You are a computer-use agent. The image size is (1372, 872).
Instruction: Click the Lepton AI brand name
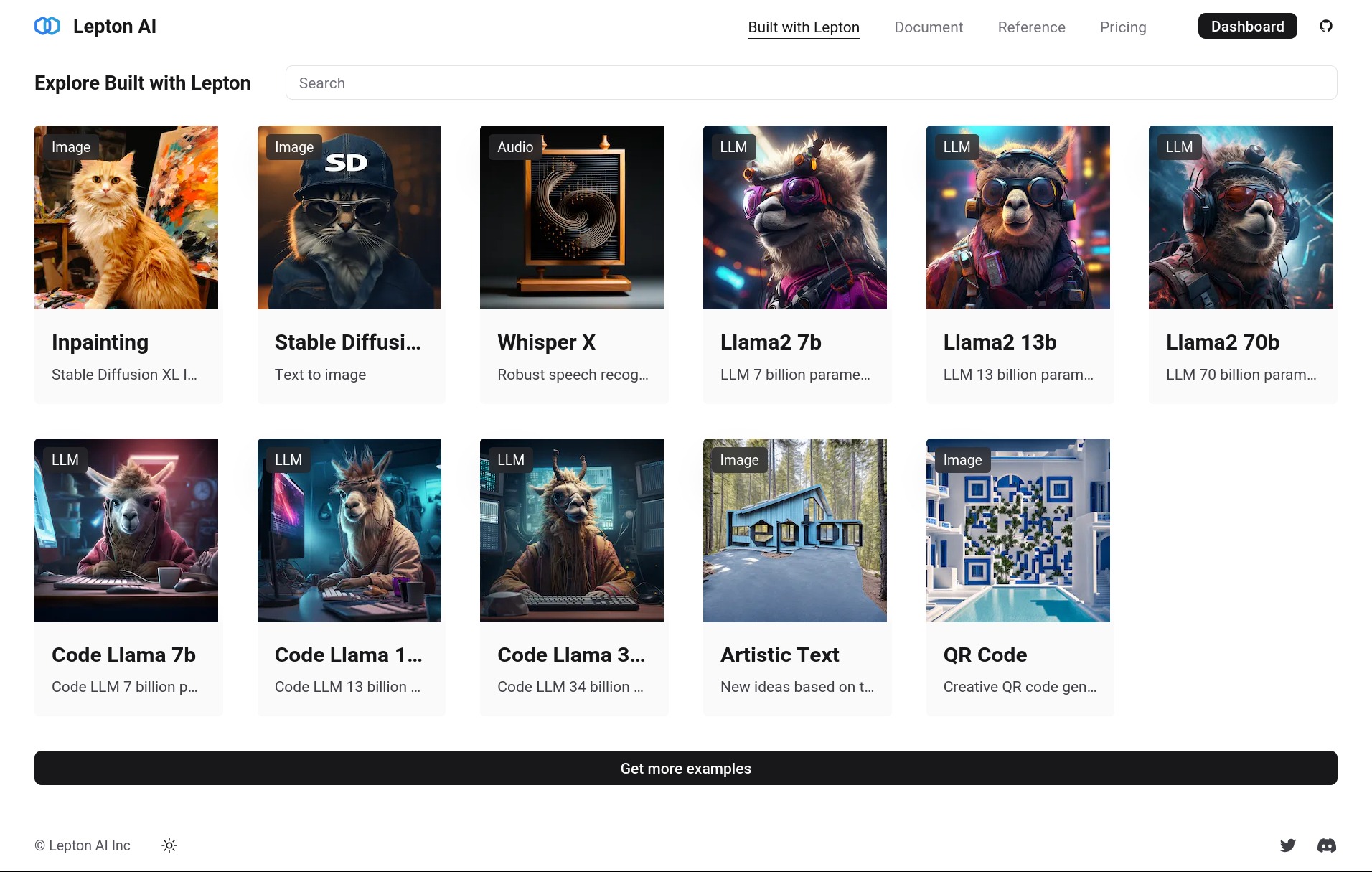pos(115,27)
